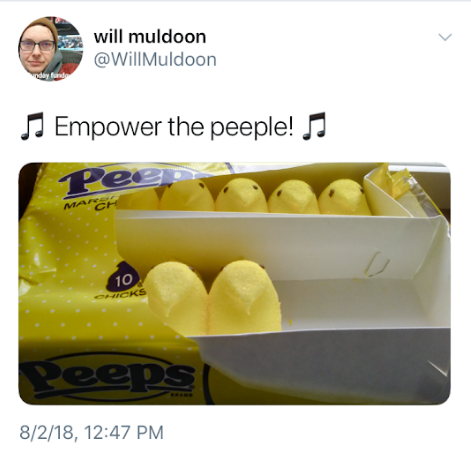Click the word peeple! in the tweet
Screen dimensions: 471x458
tap(252, 127)
